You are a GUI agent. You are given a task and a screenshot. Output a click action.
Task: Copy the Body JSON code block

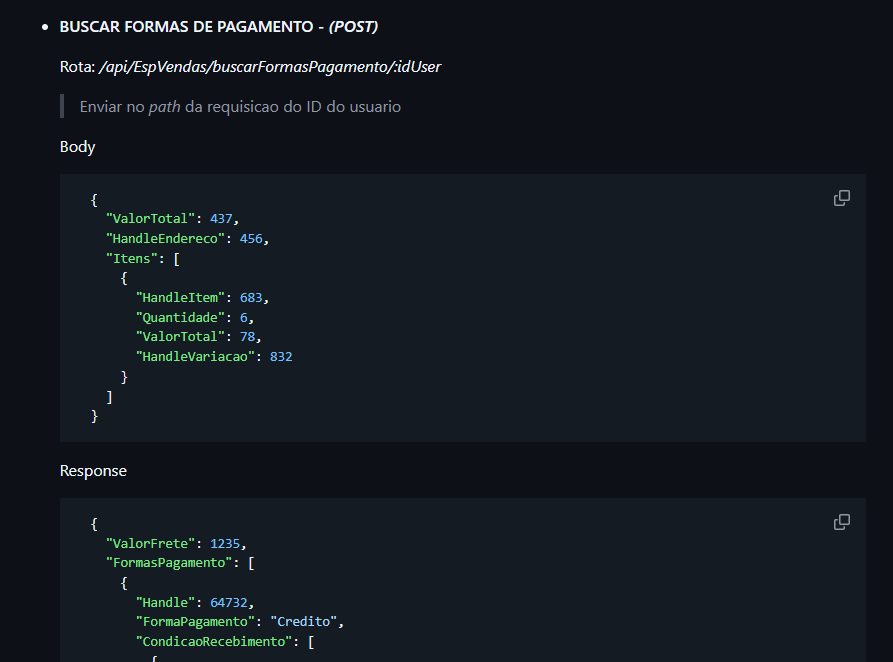pyautogui.click(x=842, y=198)
